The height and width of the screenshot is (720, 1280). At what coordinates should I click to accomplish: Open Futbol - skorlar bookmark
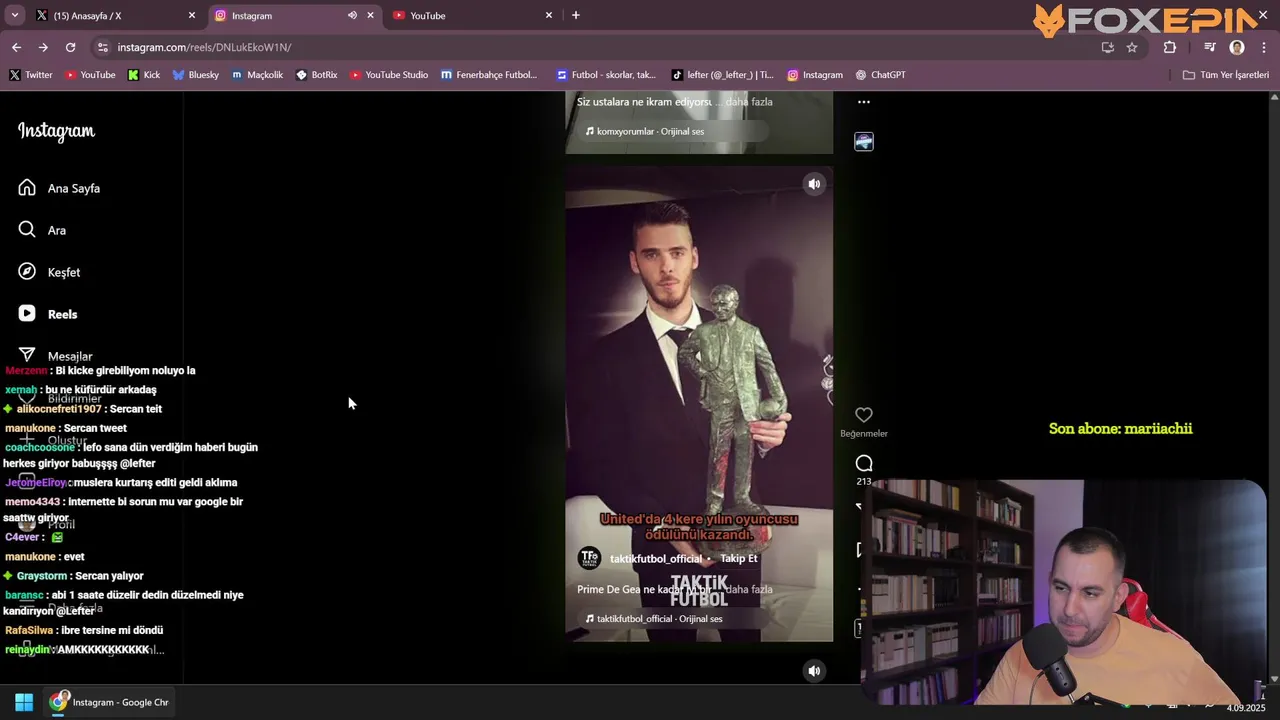click(606, 75)
